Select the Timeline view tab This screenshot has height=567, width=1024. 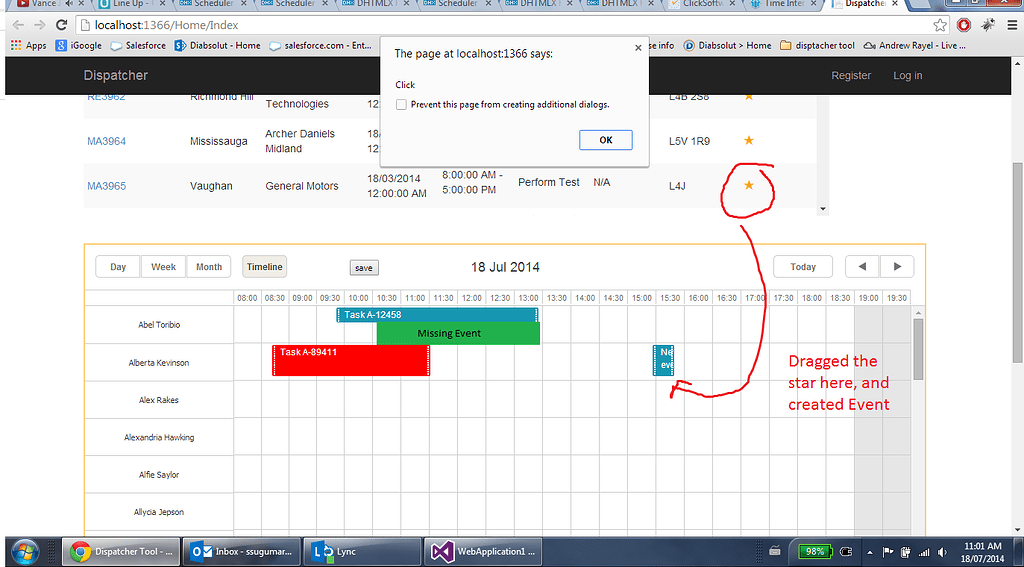[264, 267]
